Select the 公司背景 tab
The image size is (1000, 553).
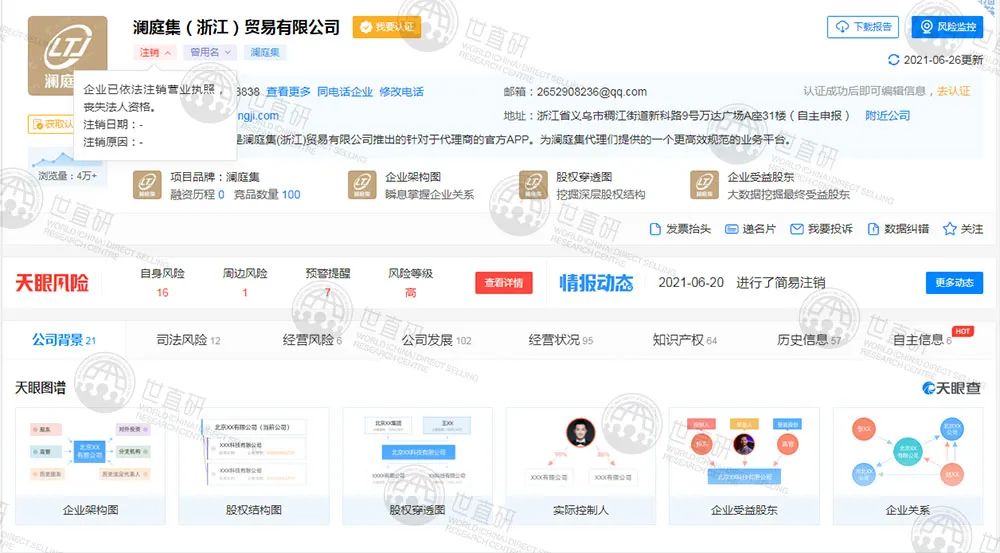coord(64,340)
